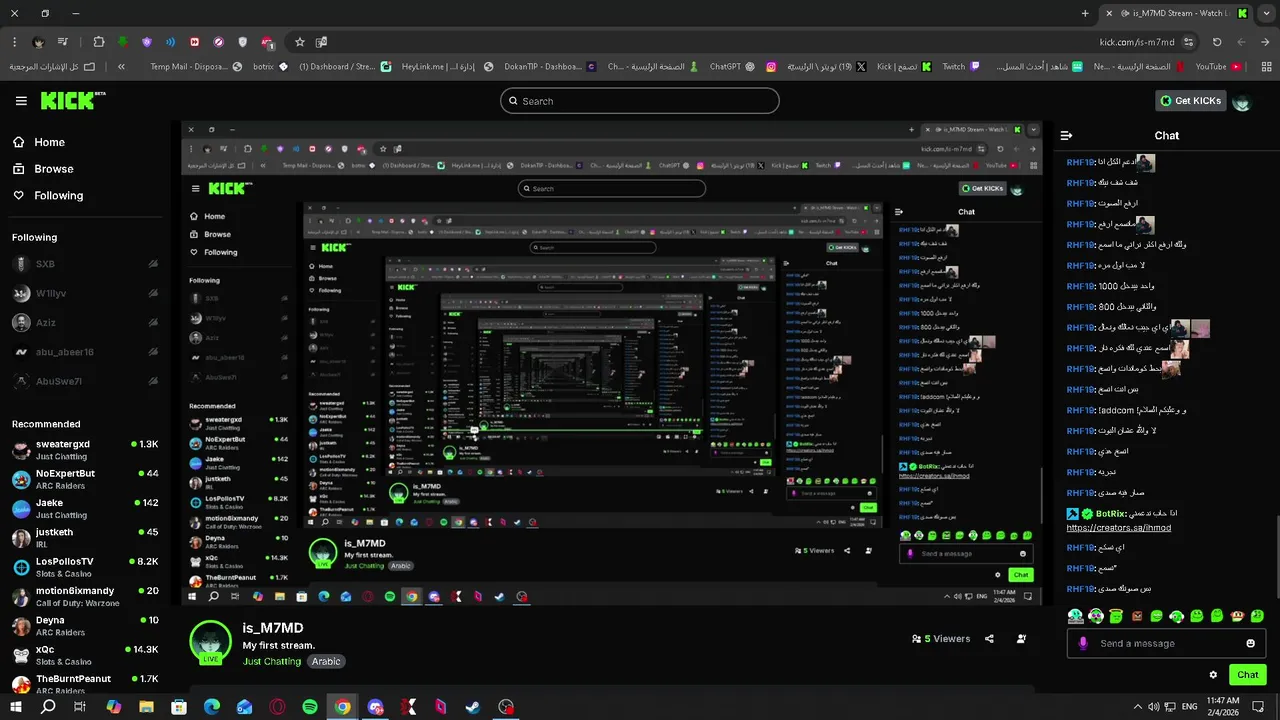Click the green download arrow extension

click(122, 42)
